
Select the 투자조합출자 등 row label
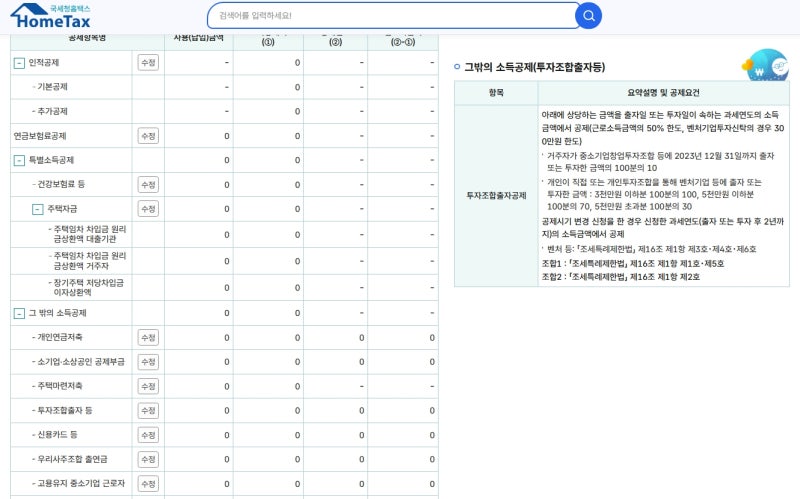(65, 410)
